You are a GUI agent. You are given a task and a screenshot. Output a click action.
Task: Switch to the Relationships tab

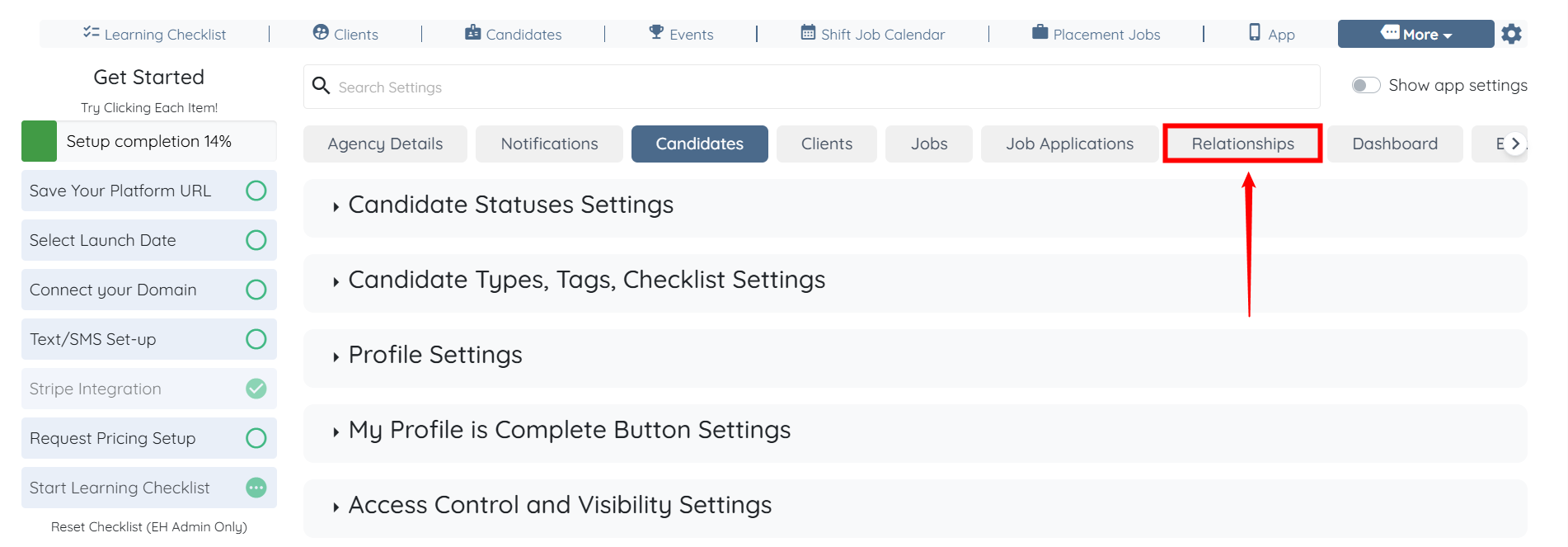1242,144
